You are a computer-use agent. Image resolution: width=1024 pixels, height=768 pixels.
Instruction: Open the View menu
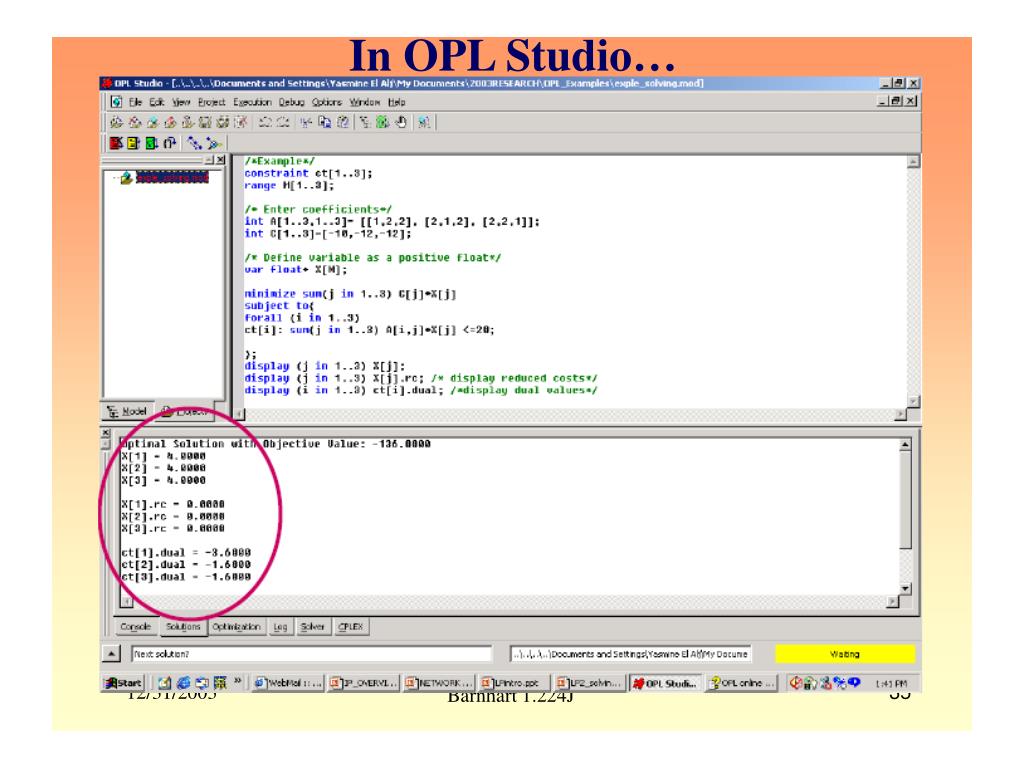tap(181, 102)
